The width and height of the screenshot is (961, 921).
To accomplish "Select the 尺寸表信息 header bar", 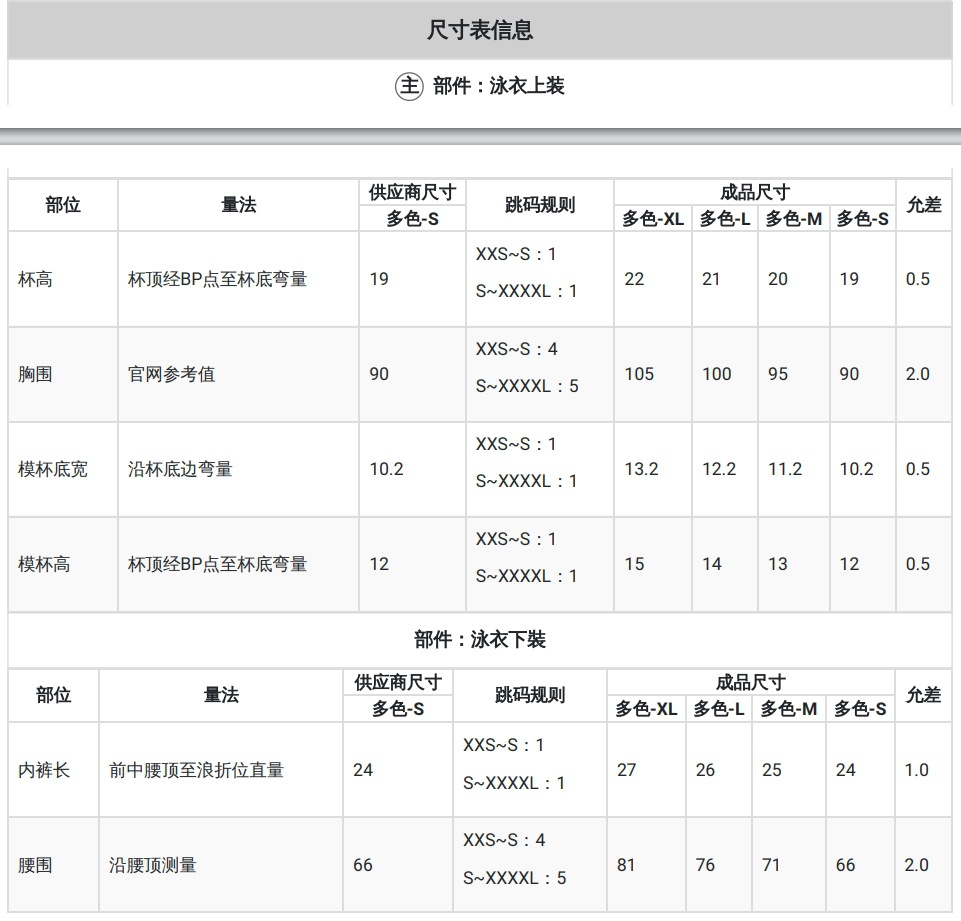I will tap(480, 30).
